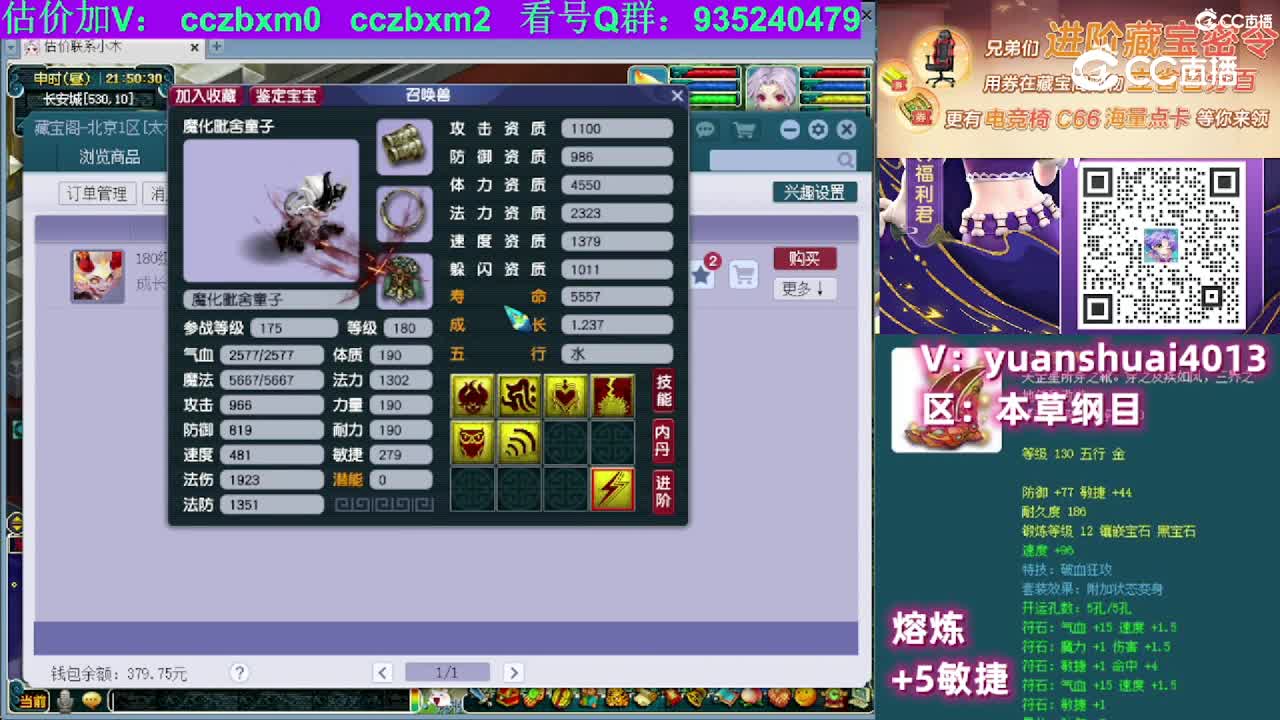Close the 召唤兽 summon pet panel
The width and height of the screenshot is (1280, 720).
(x=677, y=96)
